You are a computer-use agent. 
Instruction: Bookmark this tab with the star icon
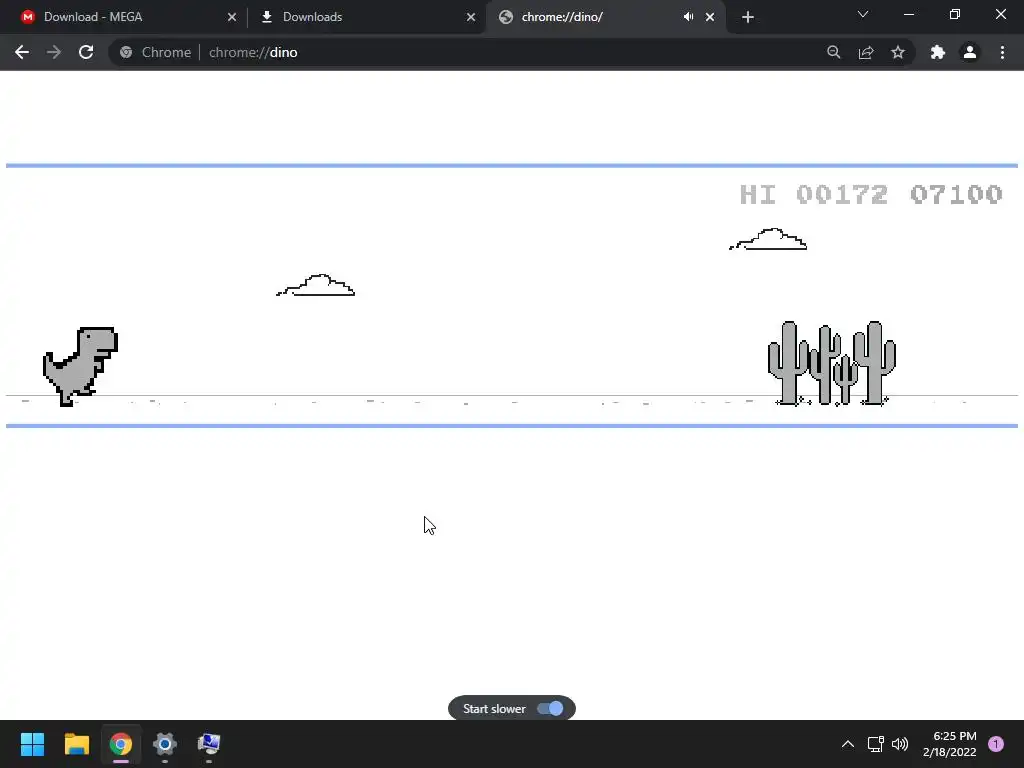[x=898, y=52]
